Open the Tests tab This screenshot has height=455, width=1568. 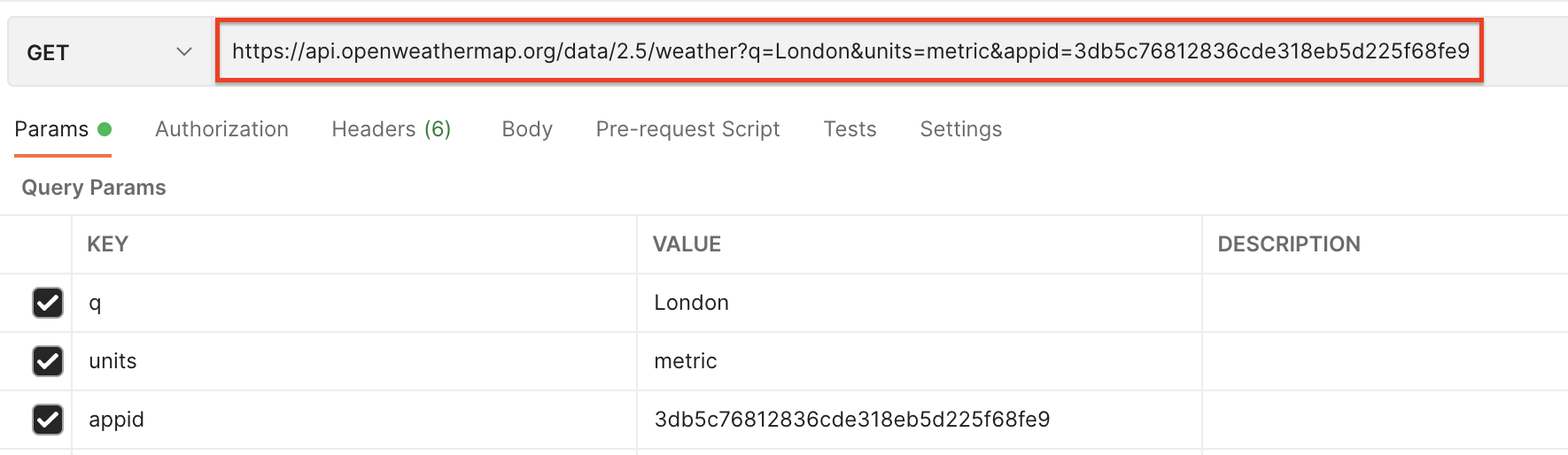pyautogui.click(x=850, y=129)
